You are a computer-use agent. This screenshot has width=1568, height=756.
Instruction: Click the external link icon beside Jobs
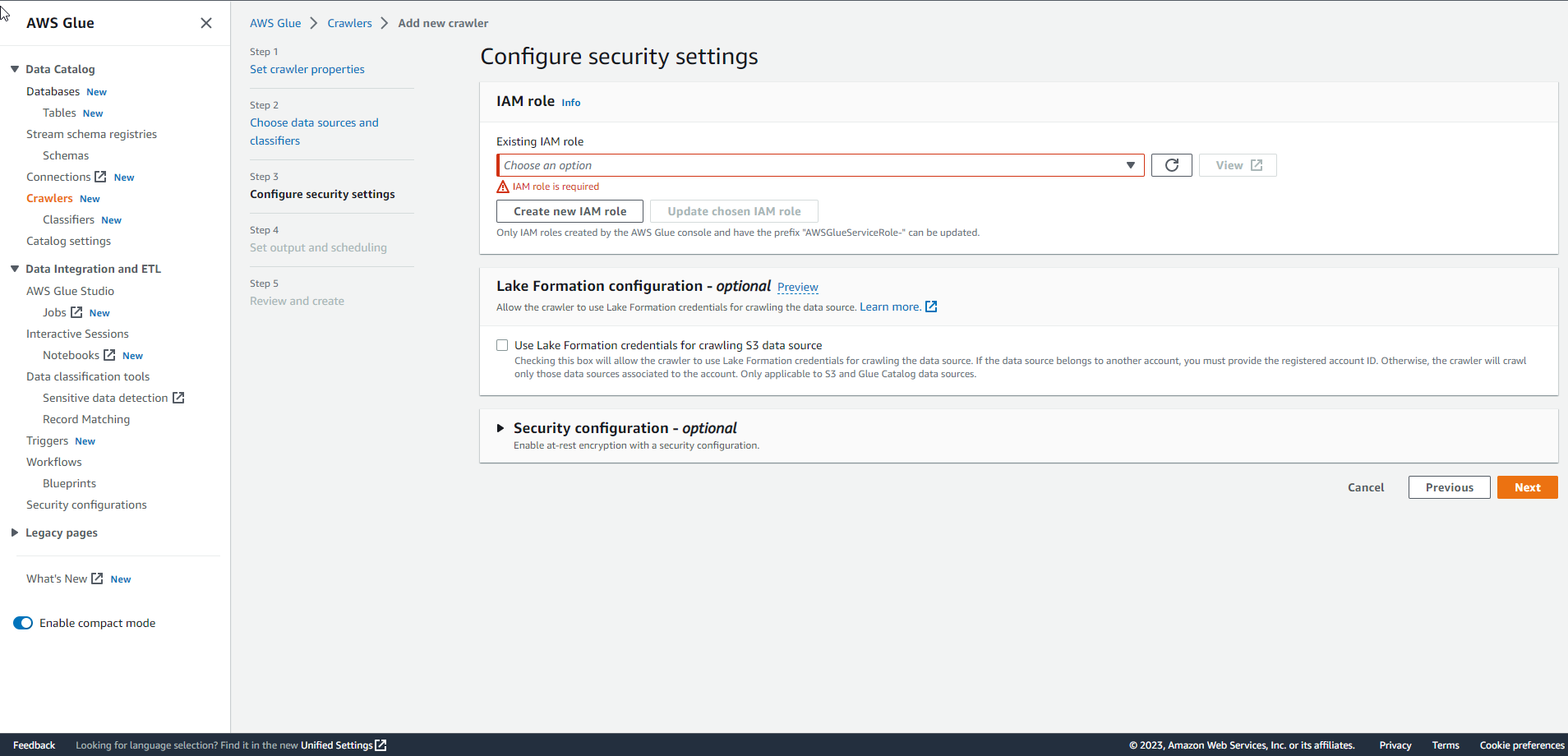76,312
